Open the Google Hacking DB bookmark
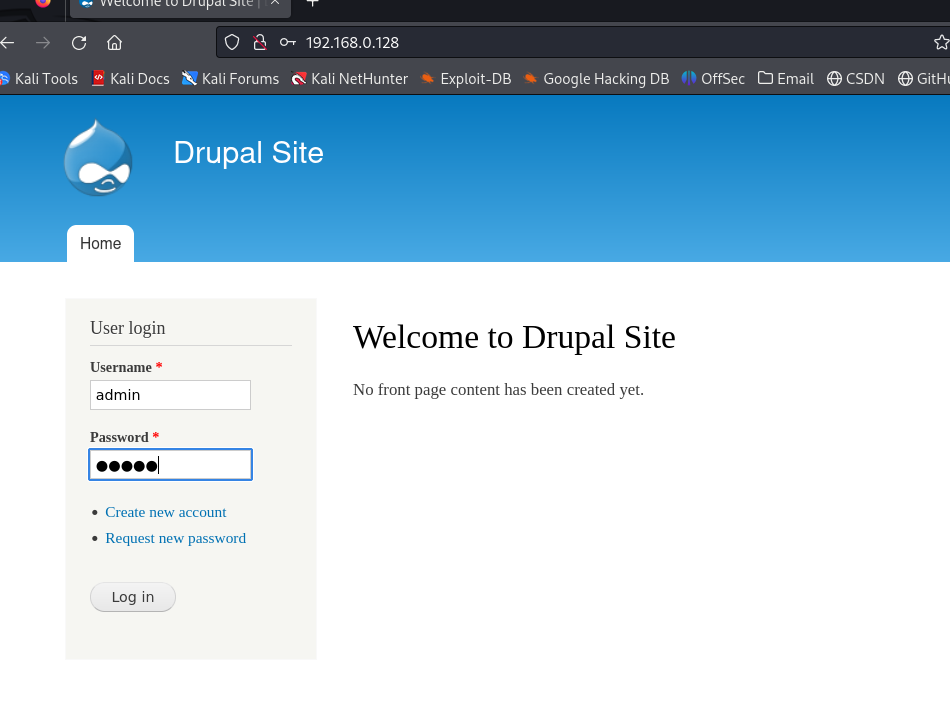The image size is (950, 707). point(596,79)
